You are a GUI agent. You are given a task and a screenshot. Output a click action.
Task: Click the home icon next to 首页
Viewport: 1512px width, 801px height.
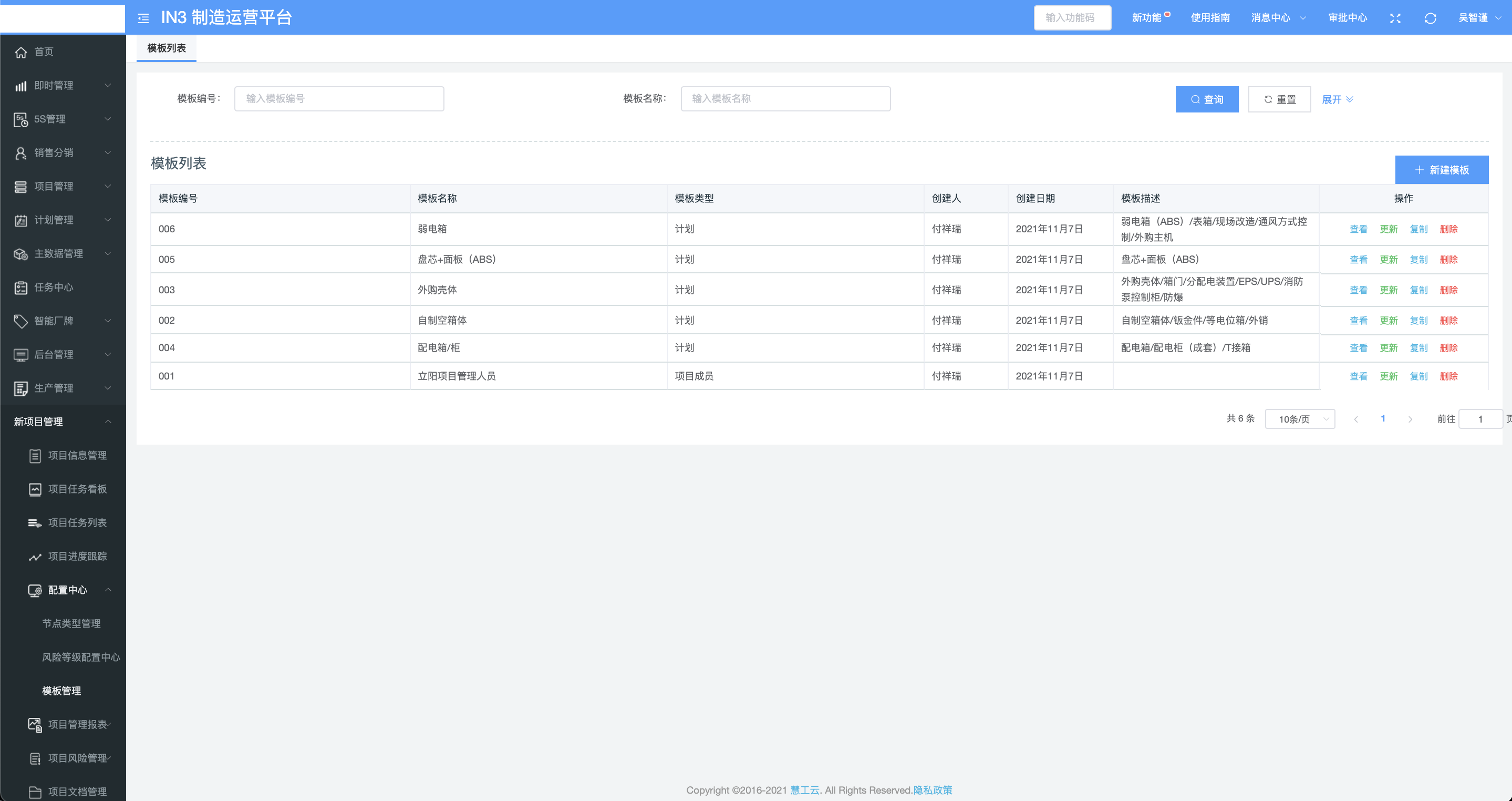20,52
